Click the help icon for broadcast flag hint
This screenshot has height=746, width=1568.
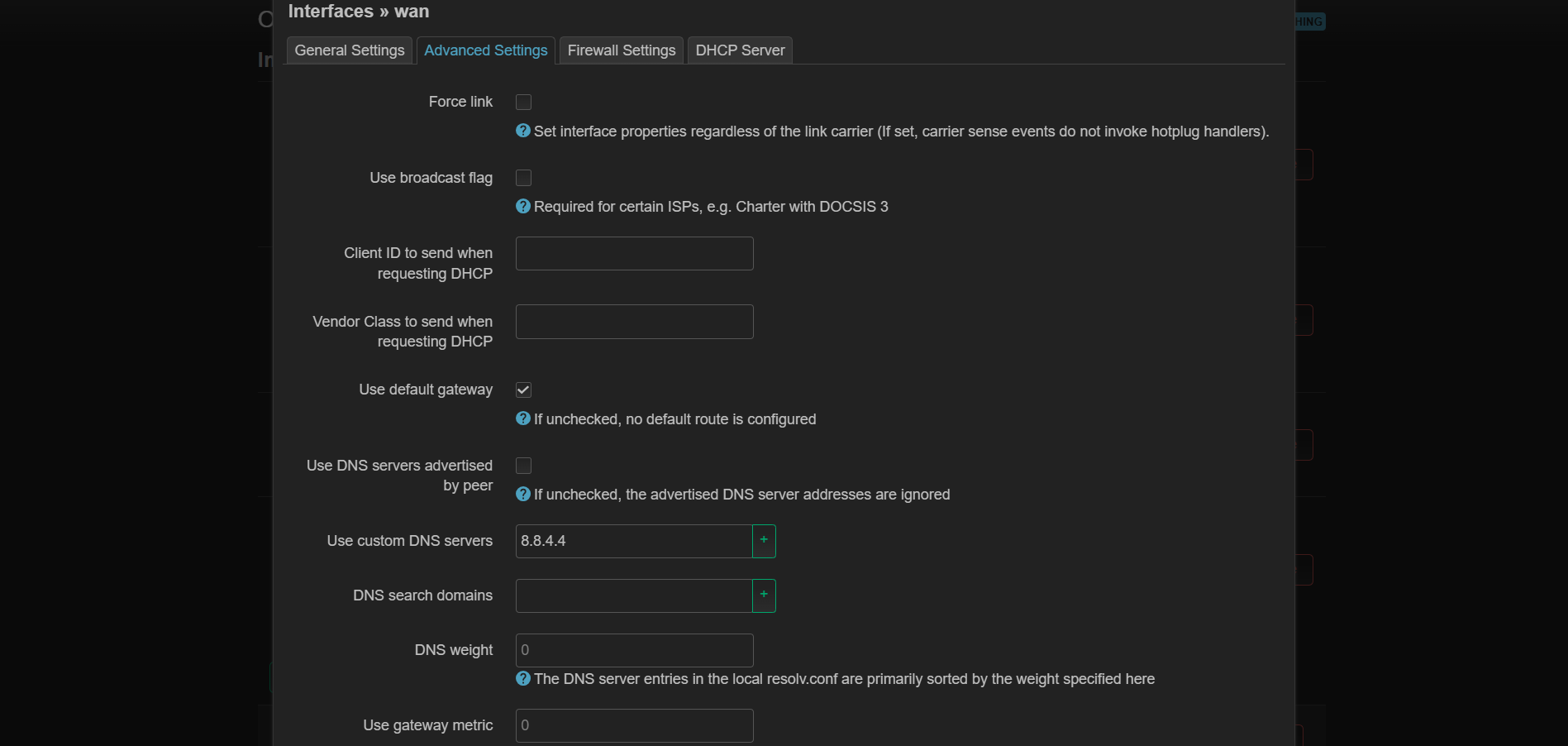click(522, 206)
